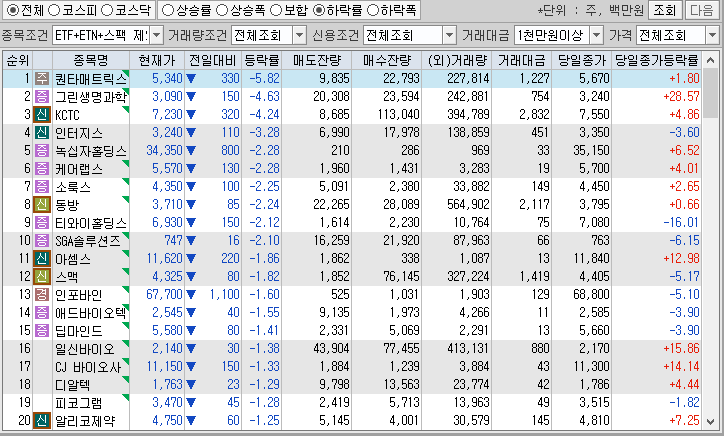
Task: Select the CJ 바이오사 stock name
Action: pyautogui.click(x=88, y=367)
